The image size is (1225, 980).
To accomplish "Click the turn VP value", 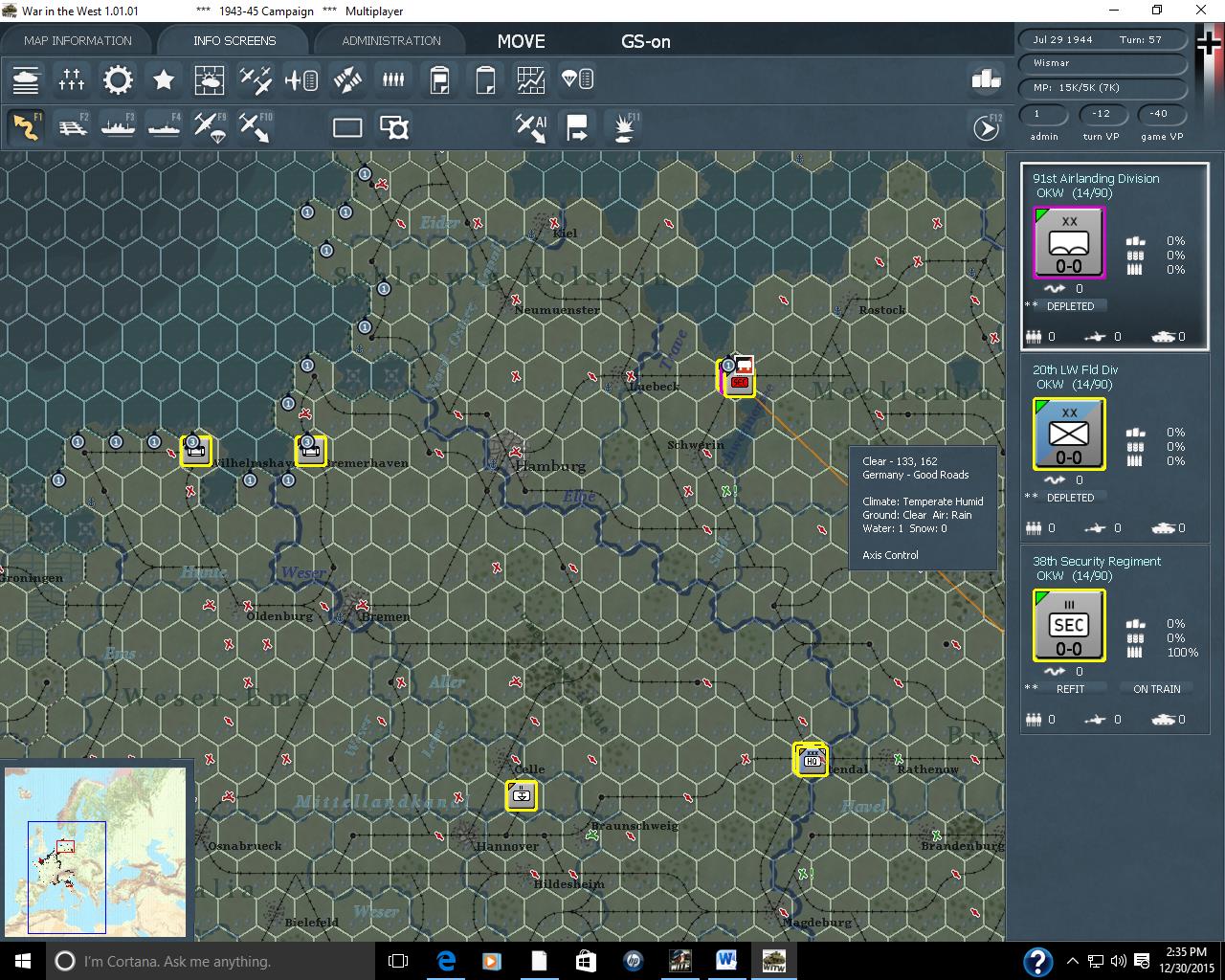I will pyautogui.click(x=1102, y=114).
